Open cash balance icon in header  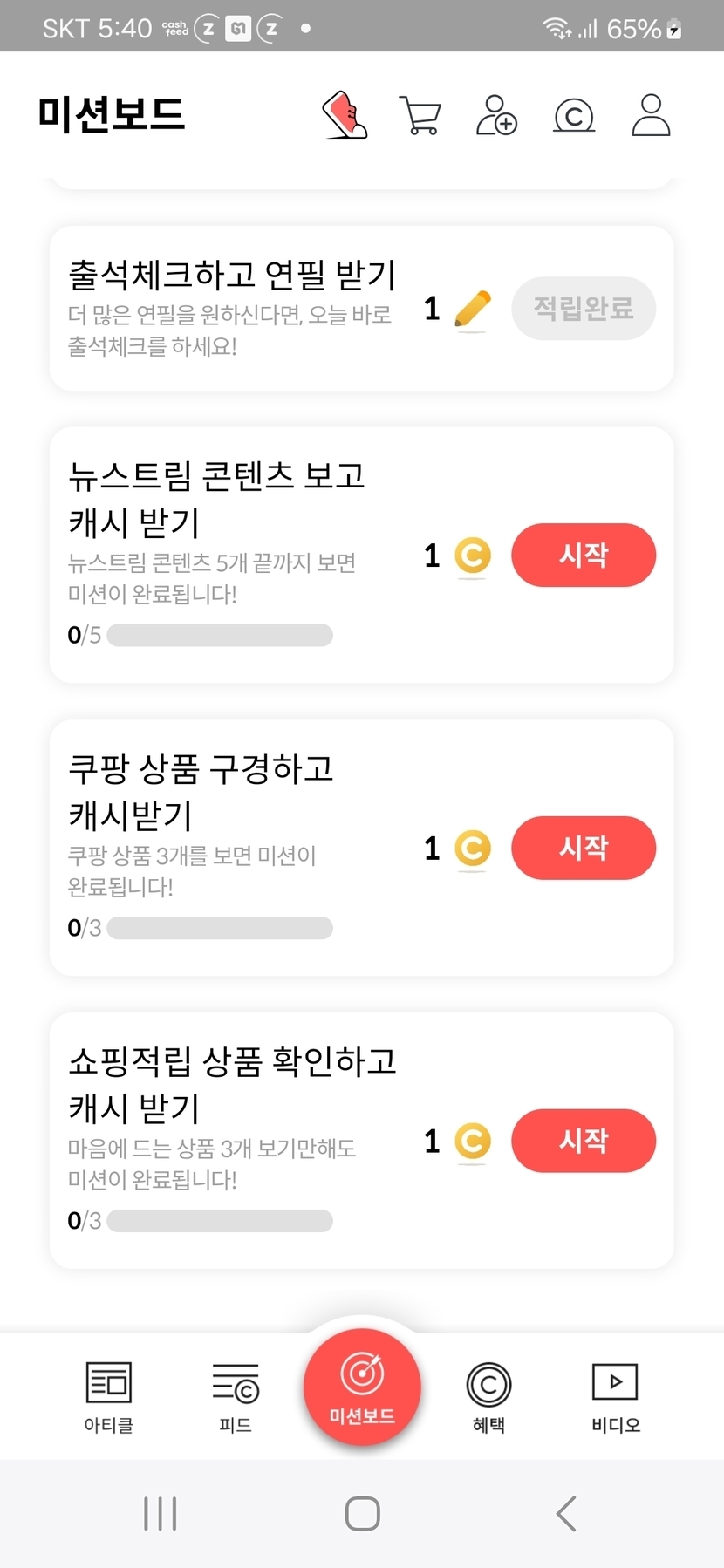click(x=574, y=116)
